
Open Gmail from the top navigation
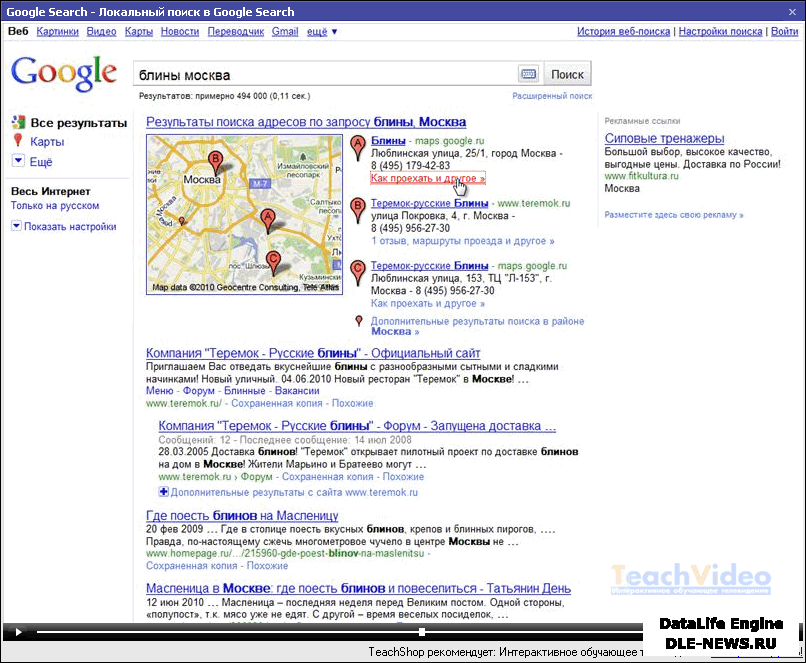coord(285,31)
